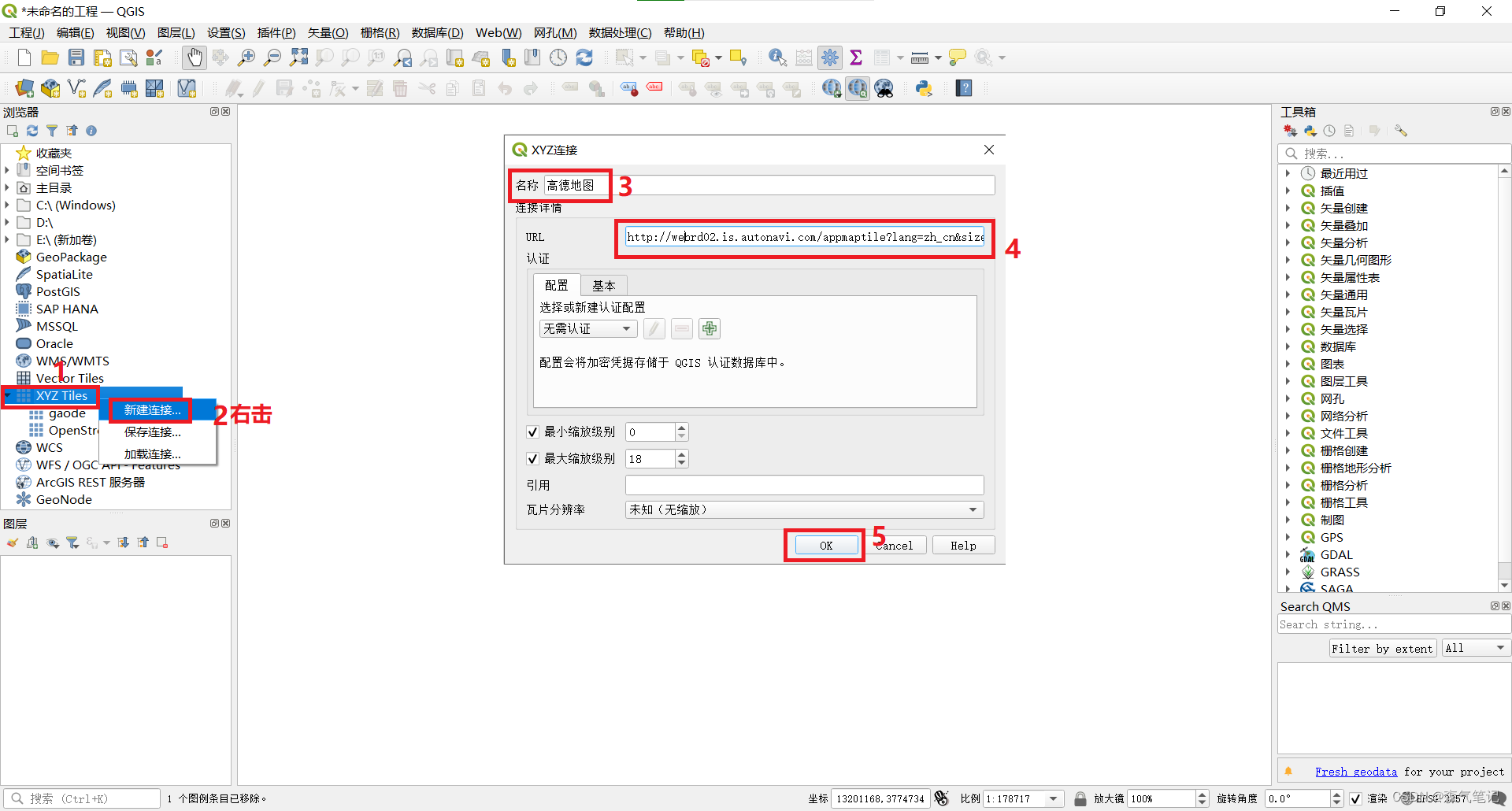The height and width of the screenshot is (811, 1512).
Task: Expand the C:\ (Windows) drive node
Action: (x=7, y=205)
